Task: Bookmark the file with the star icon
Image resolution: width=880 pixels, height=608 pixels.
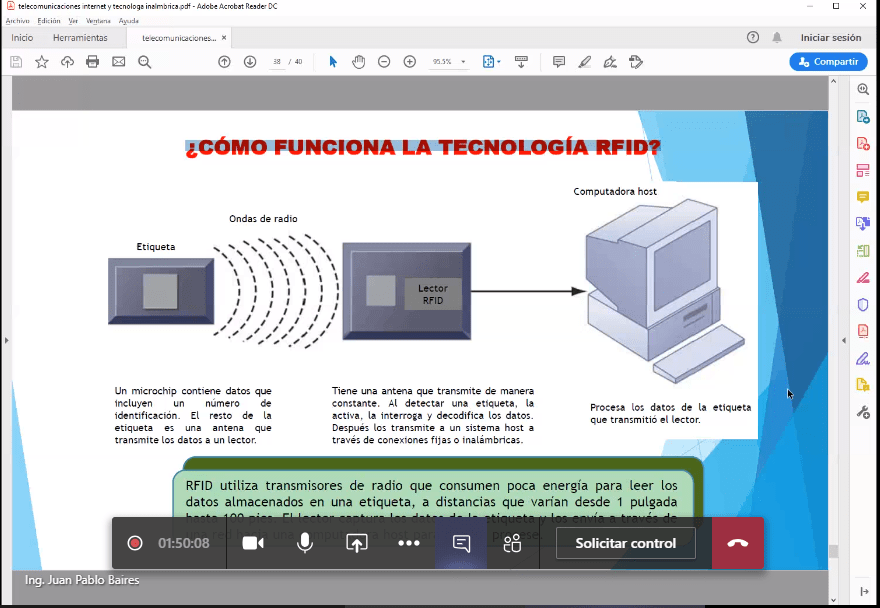Action: tap(42, 62)
